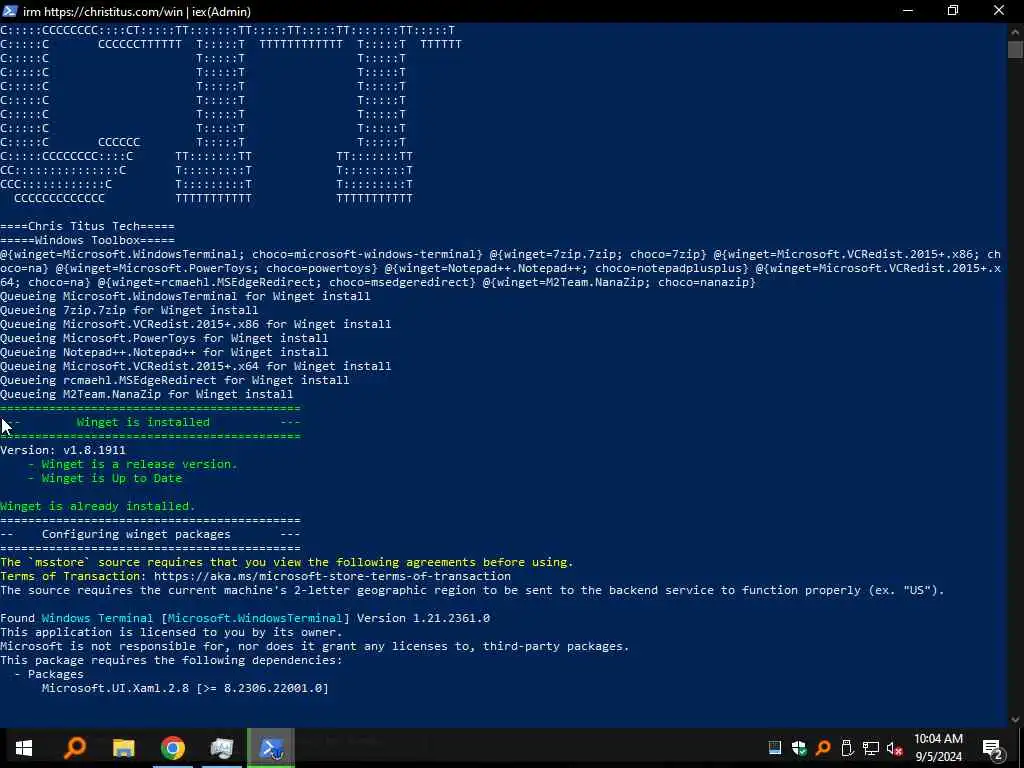
Task: Click the scrollbar up arrow
Action: point(1016,31)
